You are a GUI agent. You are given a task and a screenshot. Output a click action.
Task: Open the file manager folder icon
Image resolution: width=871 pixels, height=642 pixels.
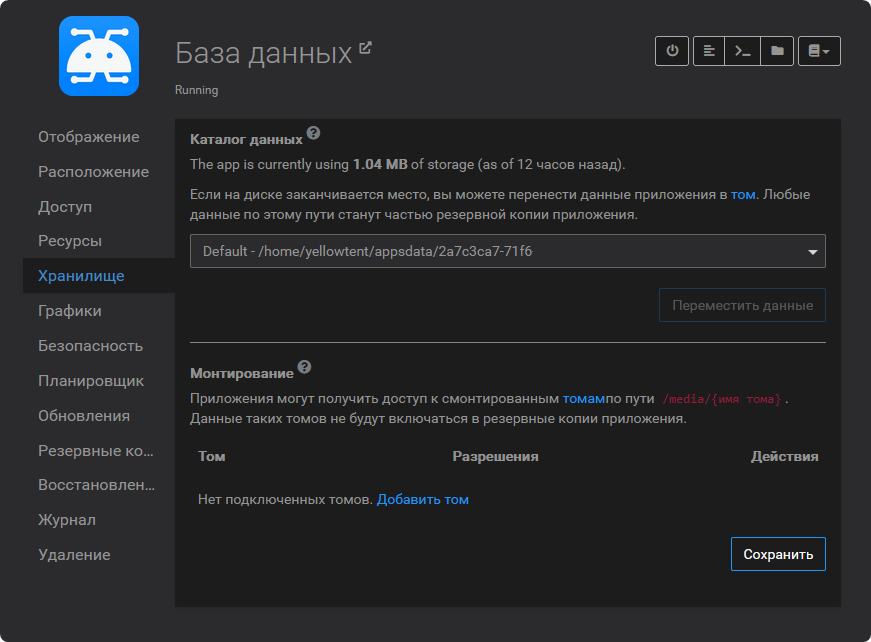coord(777,51)
